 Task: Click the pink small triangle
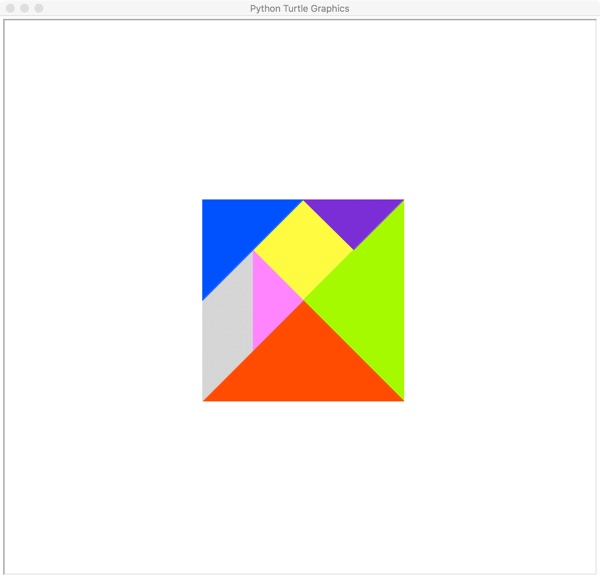tap(270, 300)
